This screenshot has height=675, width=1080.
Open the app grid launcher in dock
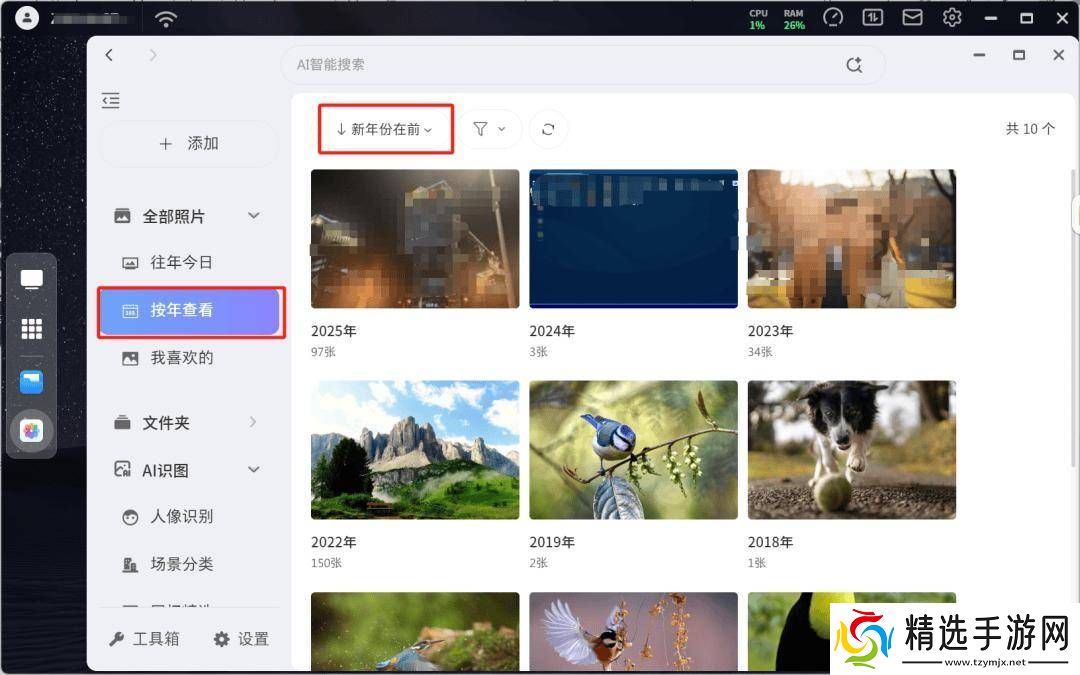32,329
